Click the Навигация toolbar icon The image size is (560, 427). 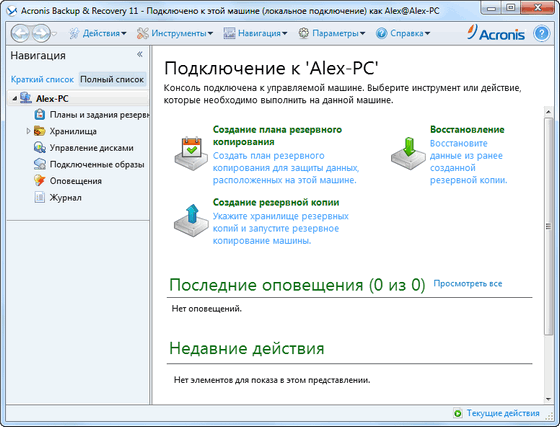(229, 34)
